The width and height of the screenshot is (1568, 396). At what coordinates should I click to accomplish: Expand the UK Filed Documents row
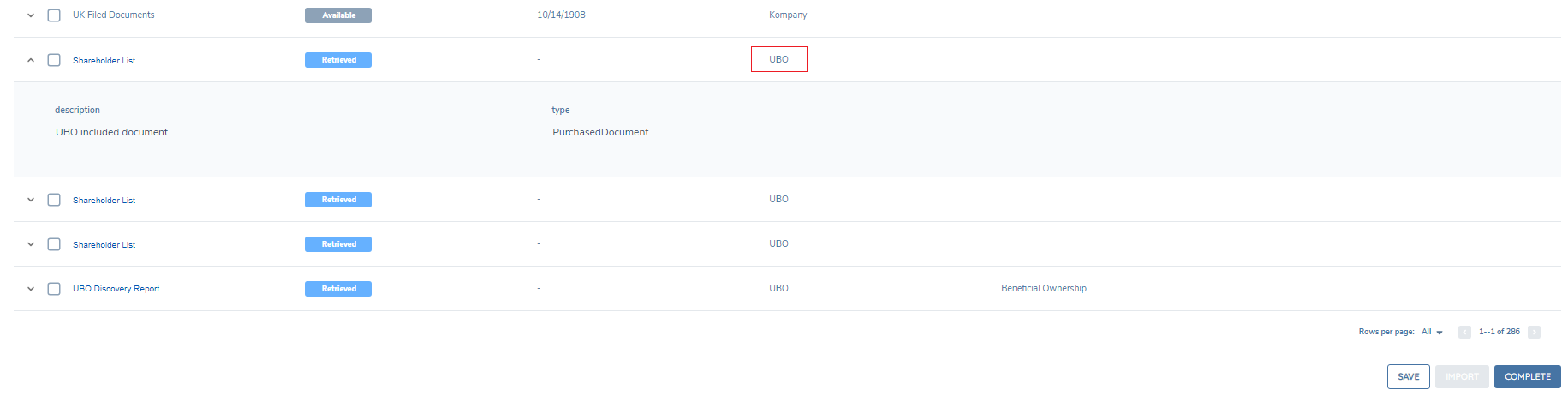pos(31,15)
